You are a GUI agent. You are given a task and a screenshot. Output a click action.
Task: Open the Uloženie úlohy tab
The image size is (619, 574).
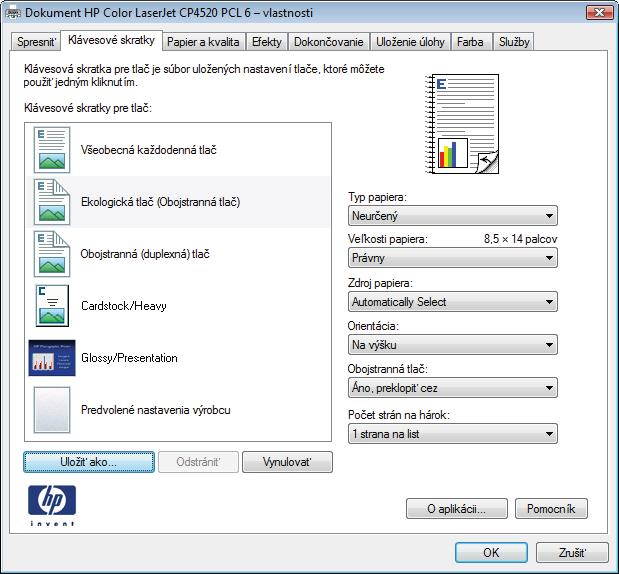(x=410, y=42)
